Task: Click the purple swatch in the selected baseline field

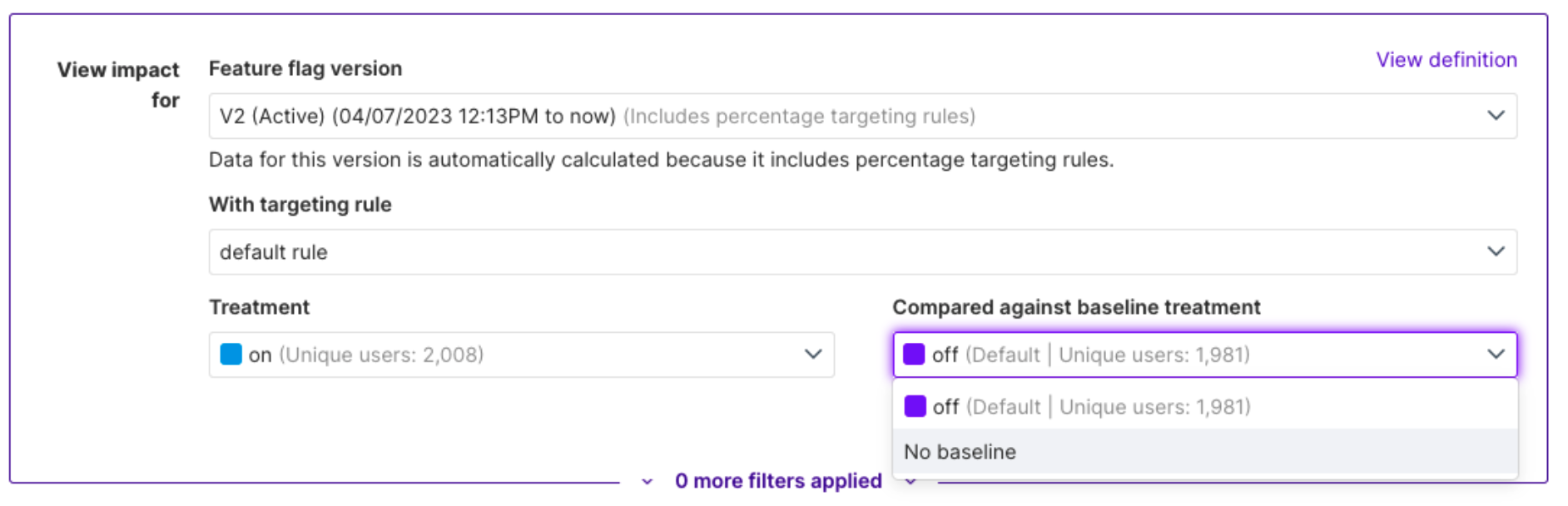Action: pos(914,355)
